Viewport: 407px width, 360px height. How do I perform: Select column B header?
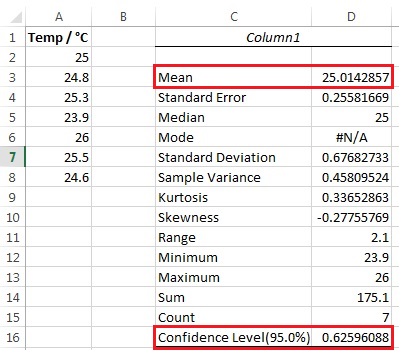(123, 16)
